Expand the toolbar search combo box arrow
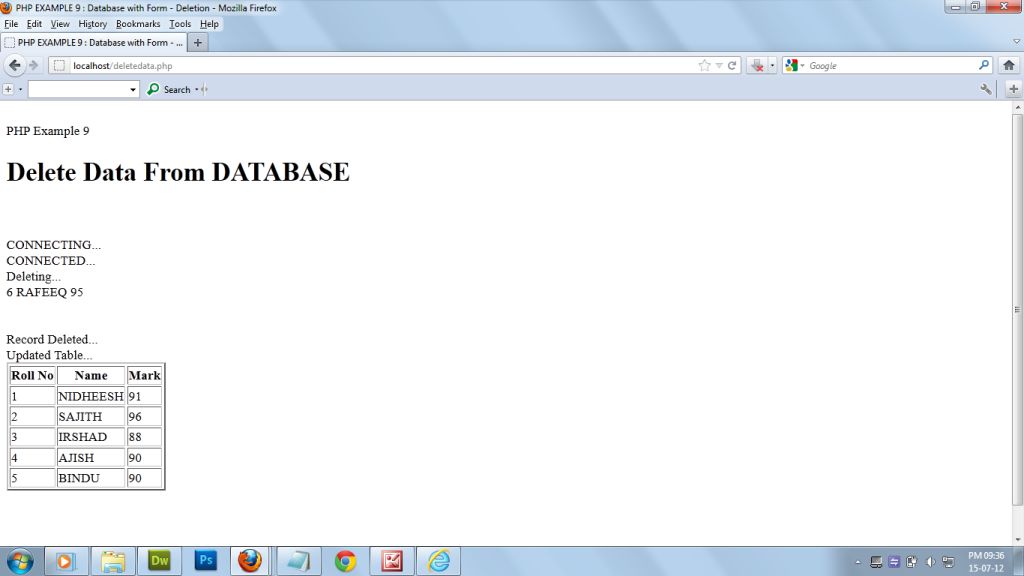The width and height of the screenshot is (1024, 576). [133, 89]
